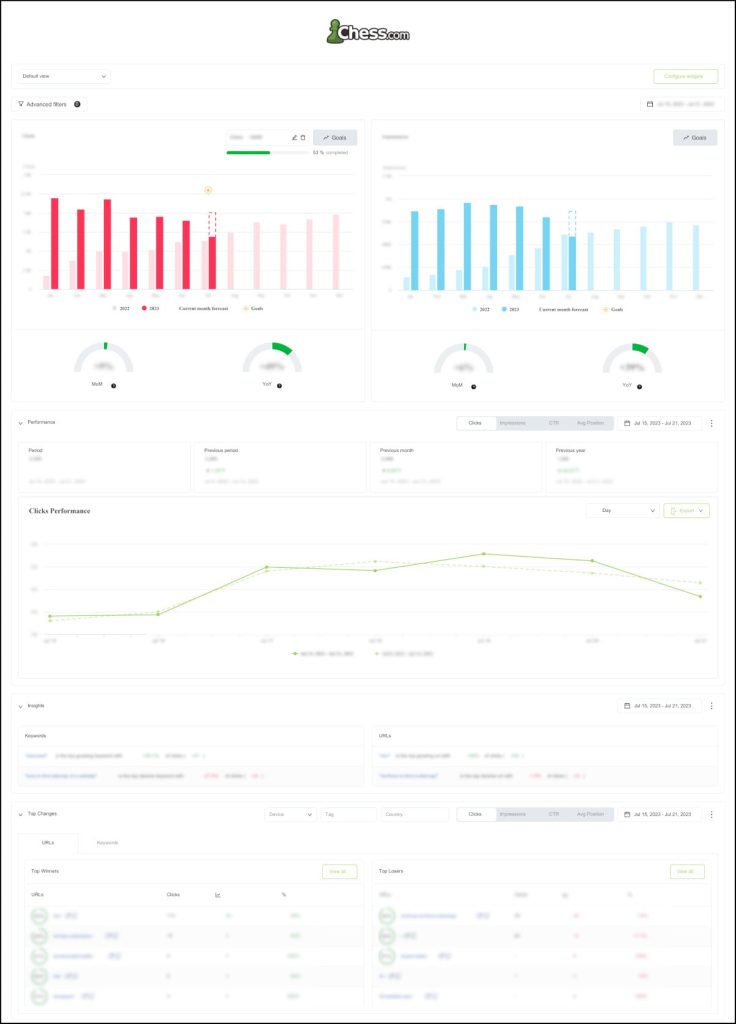Click the info badge beside Advanced filters
The image size is (736, 1024).
77,104
